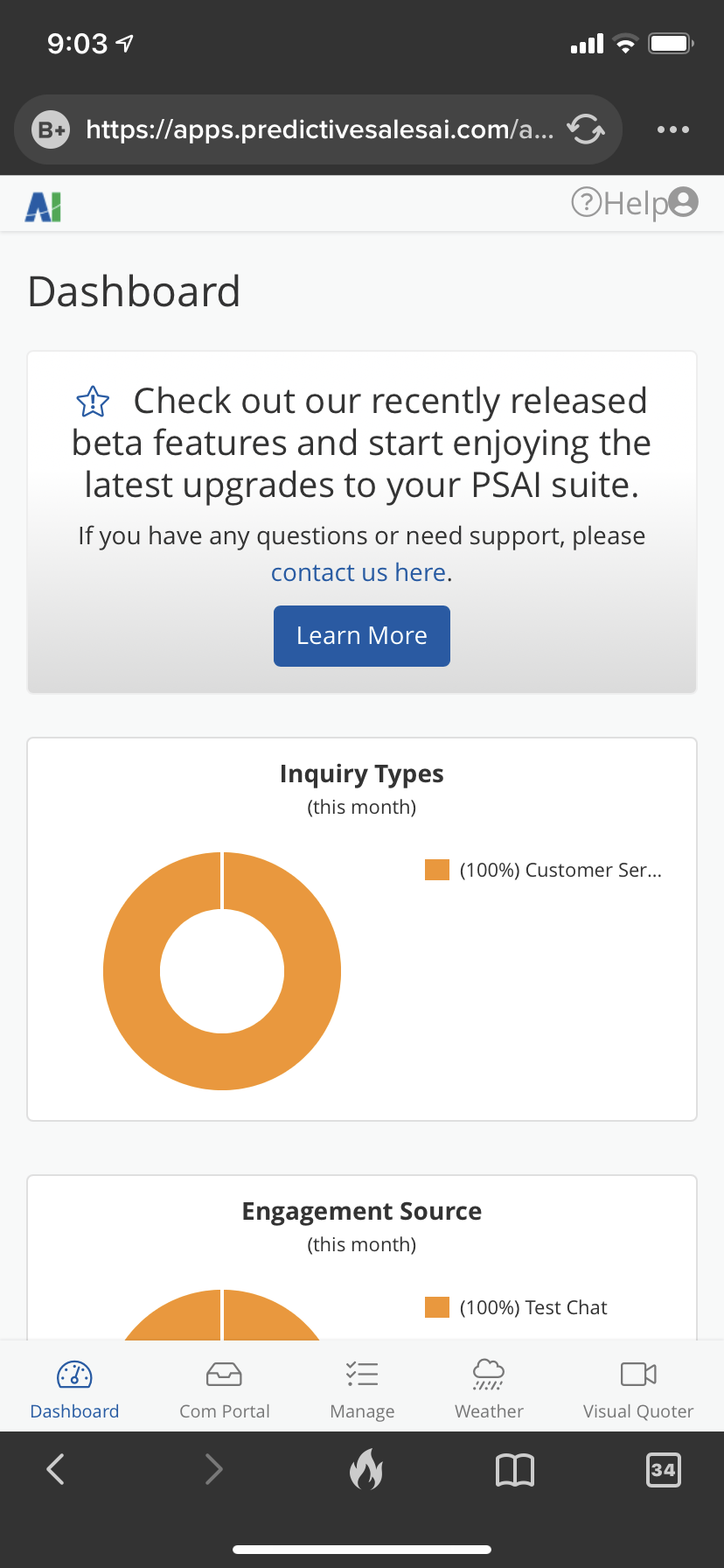
Task: Tap the browser reload icon
Action: 585,129
